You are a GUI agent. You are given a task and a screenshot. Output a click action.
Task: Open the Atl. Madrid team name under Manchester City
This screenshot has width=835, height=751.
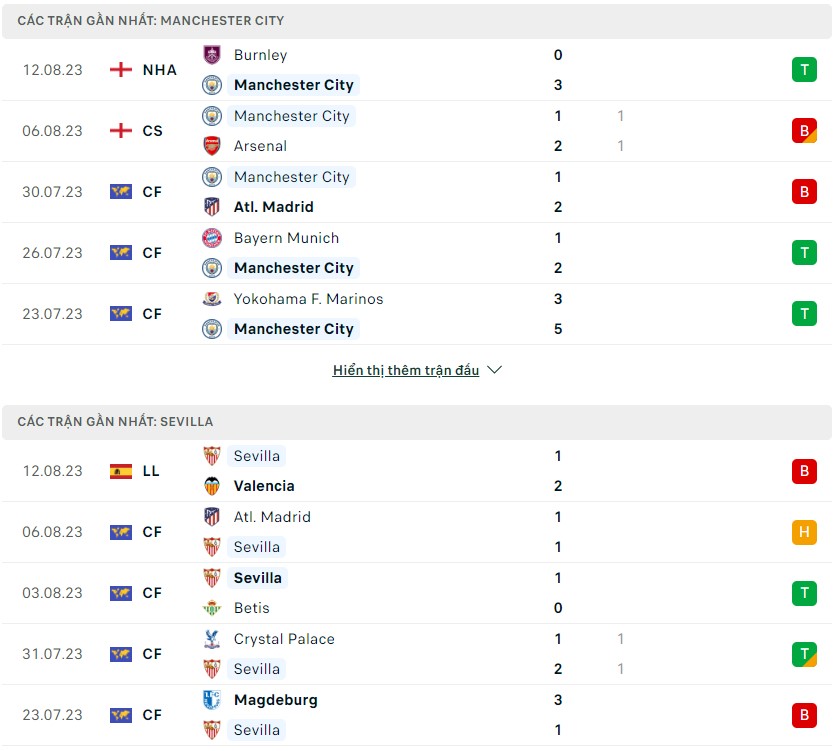point(274,207)
